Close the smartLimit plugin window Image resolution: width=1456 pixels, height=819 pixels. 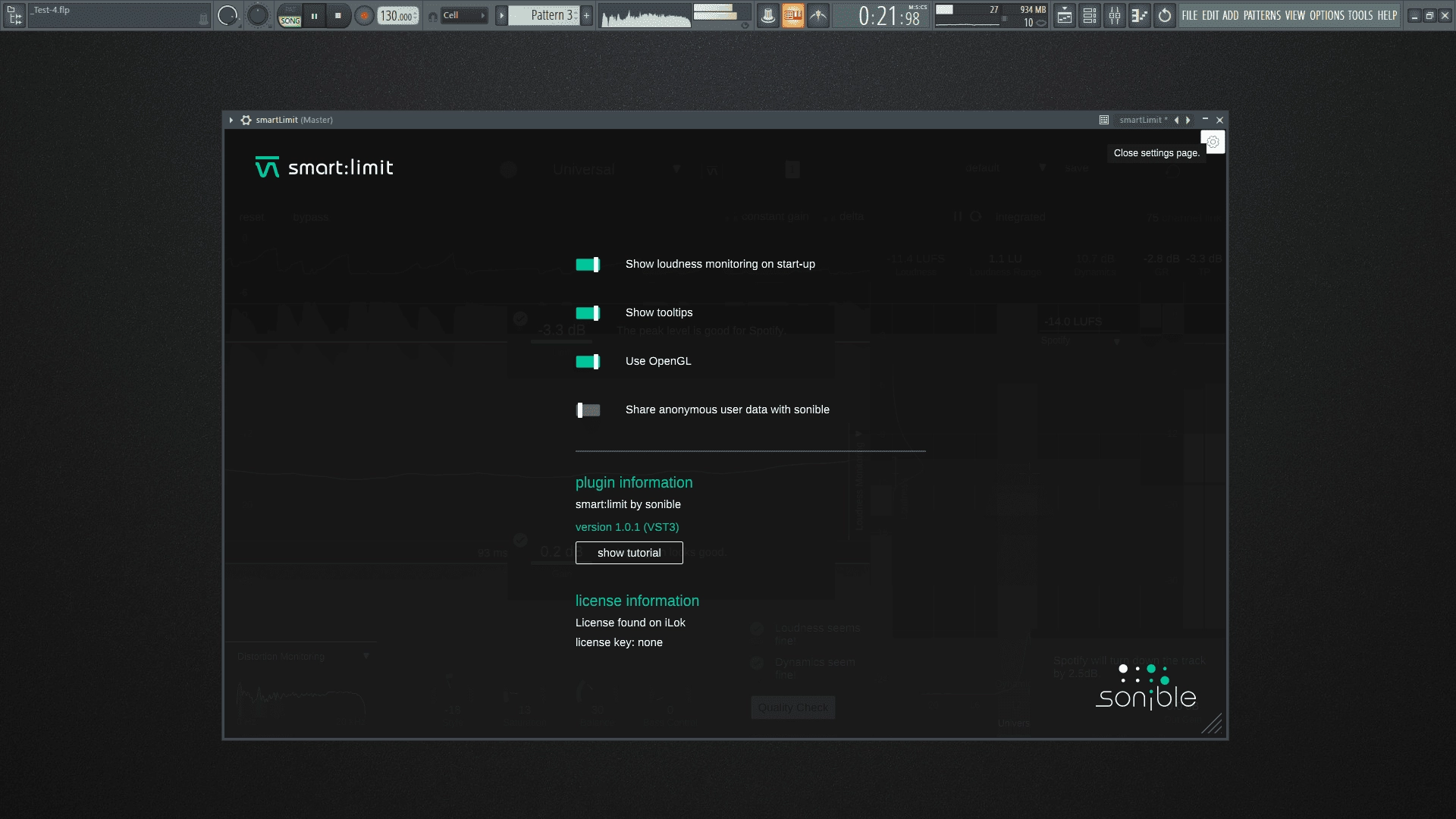coord(1219,120)
